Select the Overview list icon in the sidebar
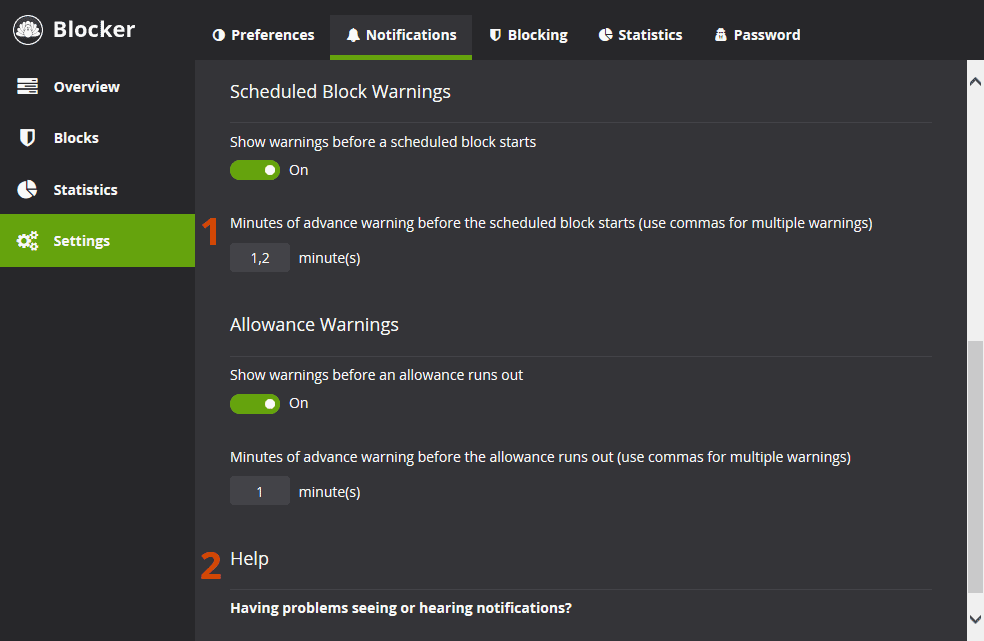 pyautogui.click(x=27, y=86)
